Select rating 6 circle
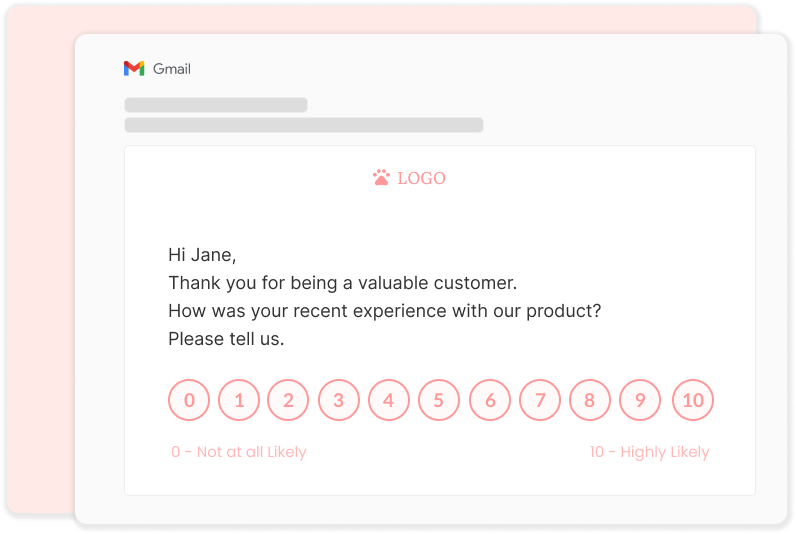Viewport: 796px width, 534px height. (x=490, y=400)
